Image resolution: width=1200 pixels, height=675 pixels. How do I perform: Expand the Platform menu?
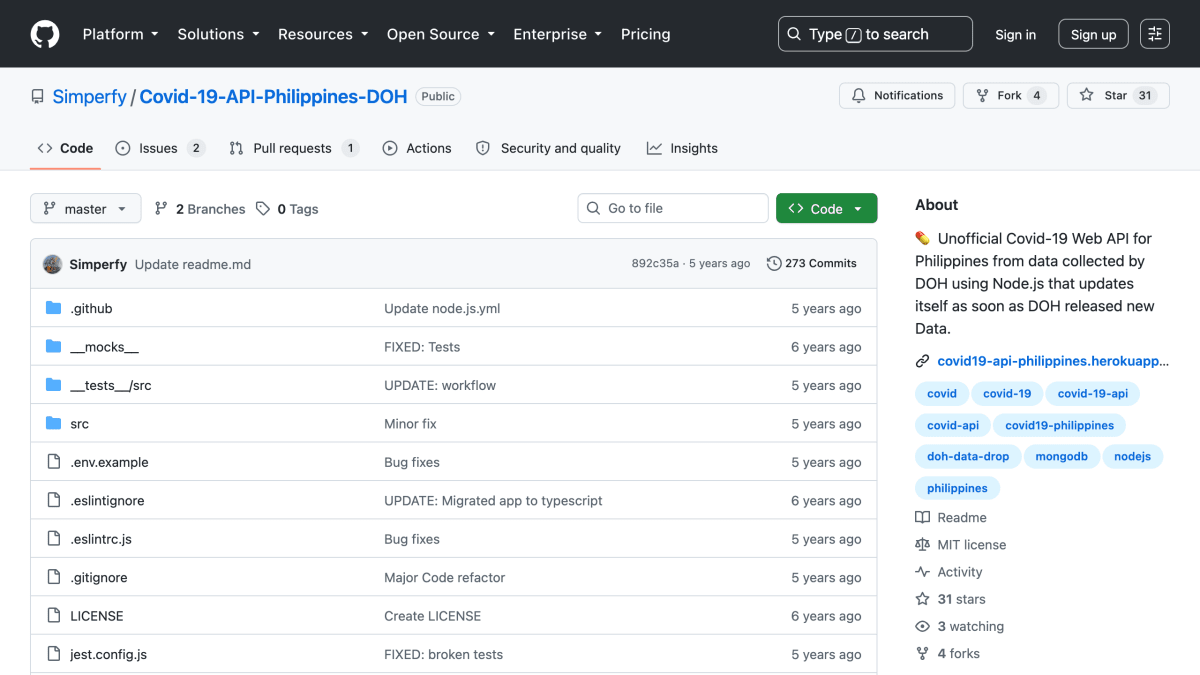121,34
